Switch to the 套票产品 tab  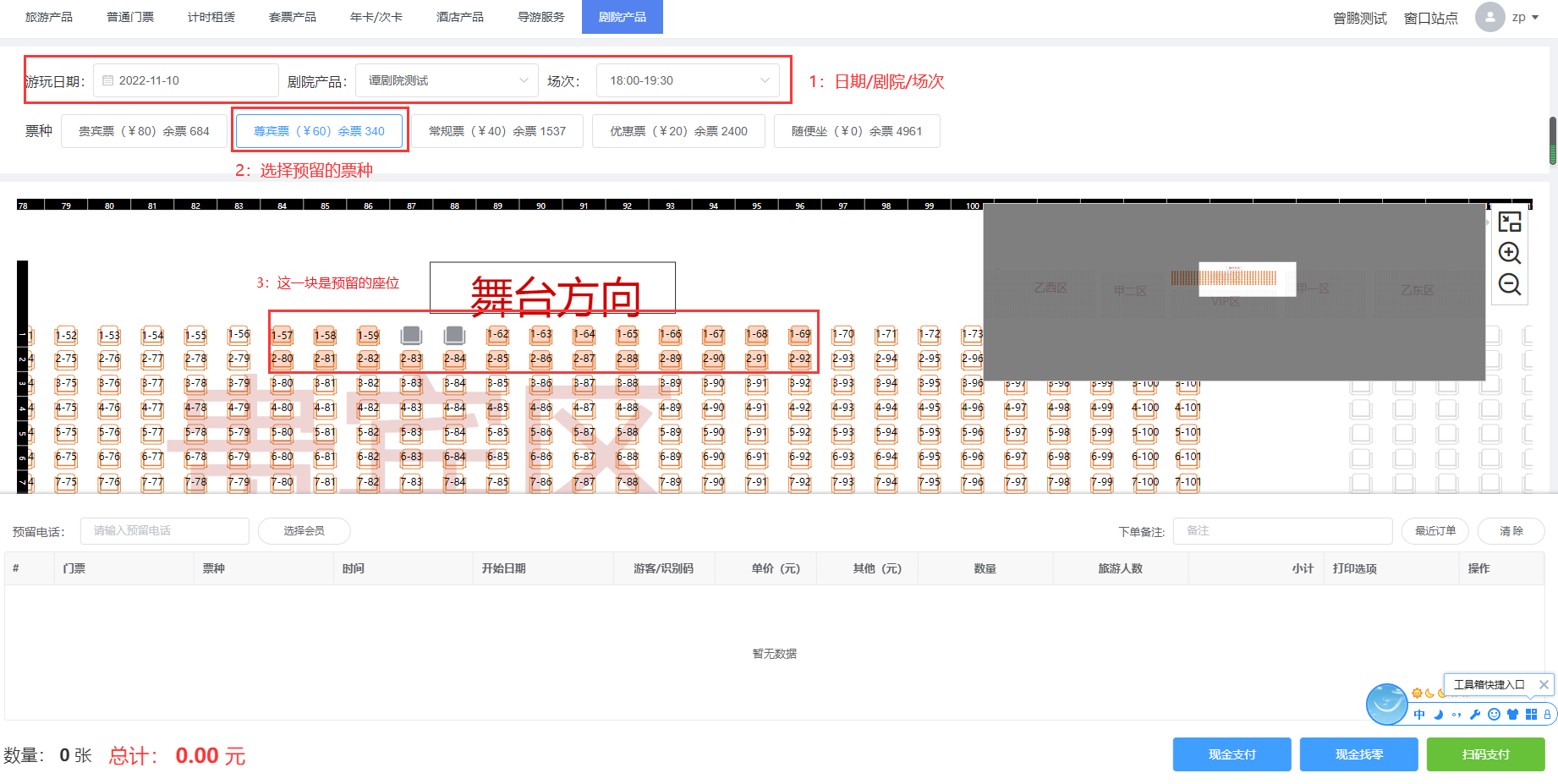(293, 17)
